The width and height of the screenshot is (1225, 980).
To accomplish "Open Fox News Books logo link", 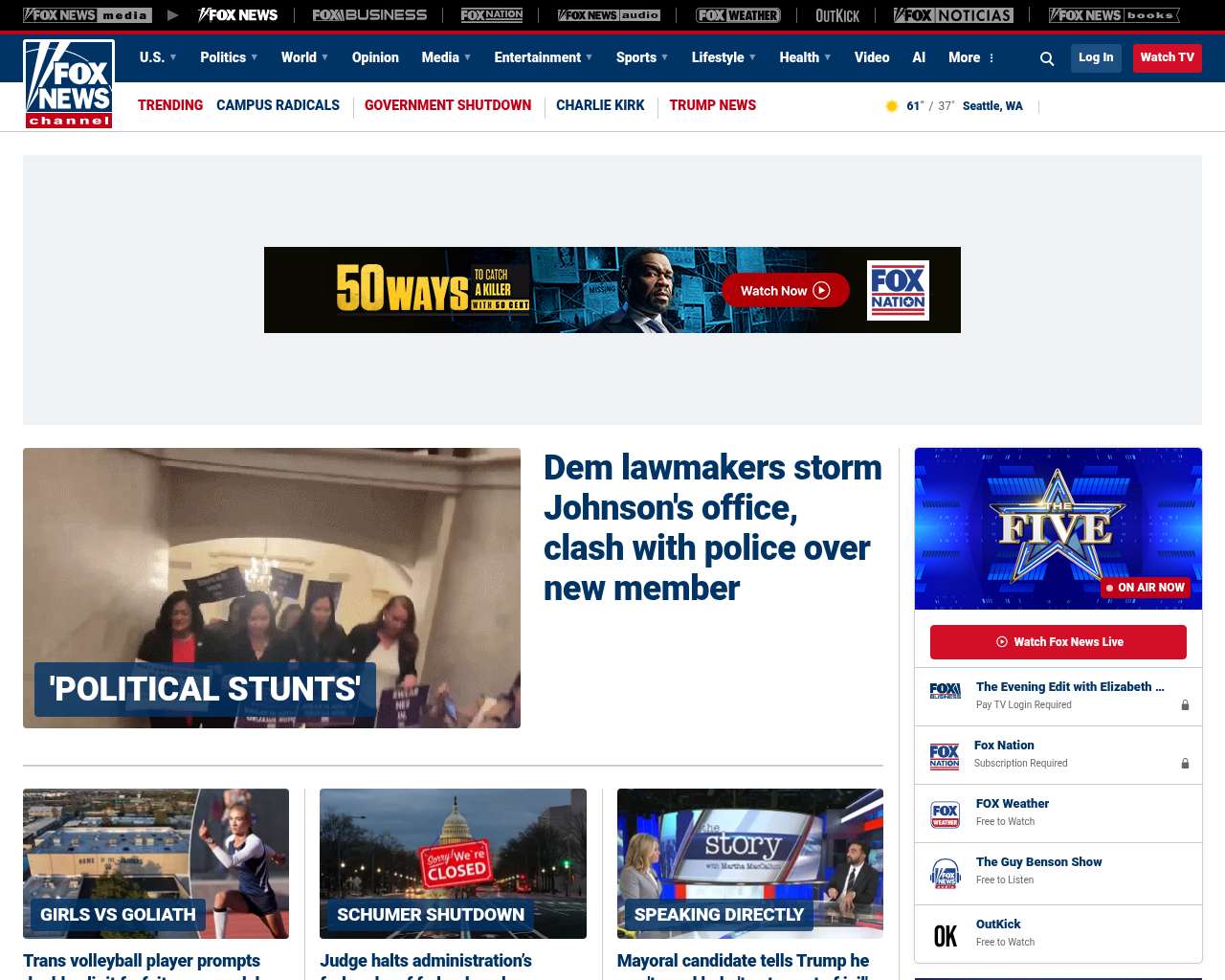I will (1114, 15).
